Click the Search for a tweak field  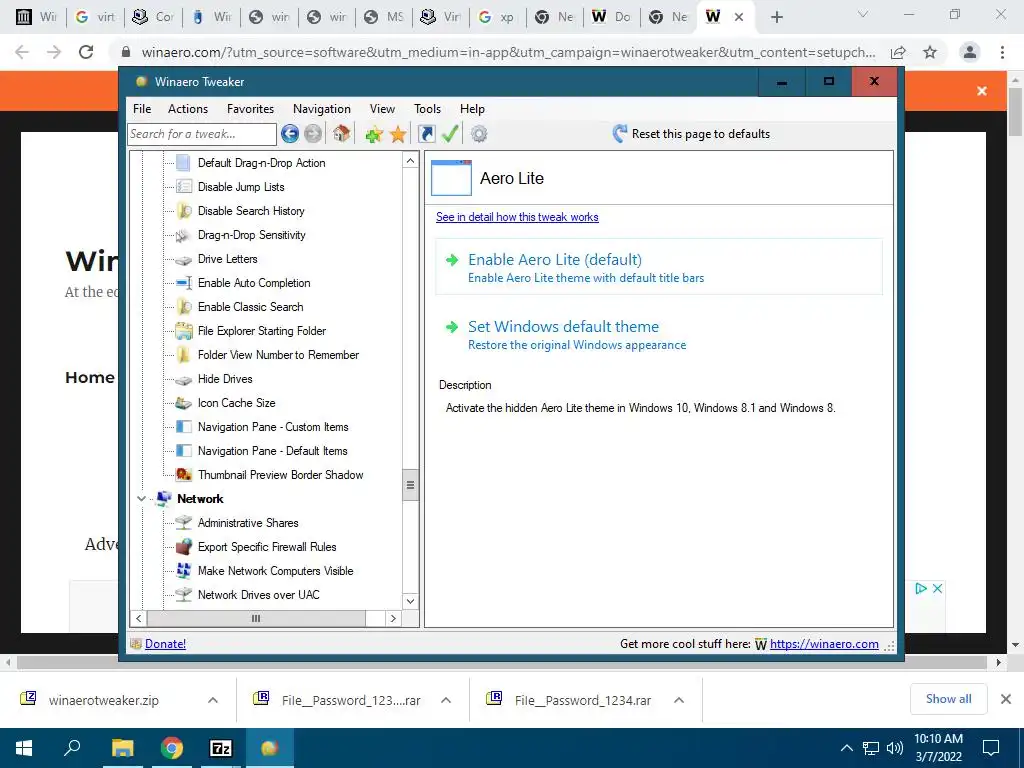202,134
